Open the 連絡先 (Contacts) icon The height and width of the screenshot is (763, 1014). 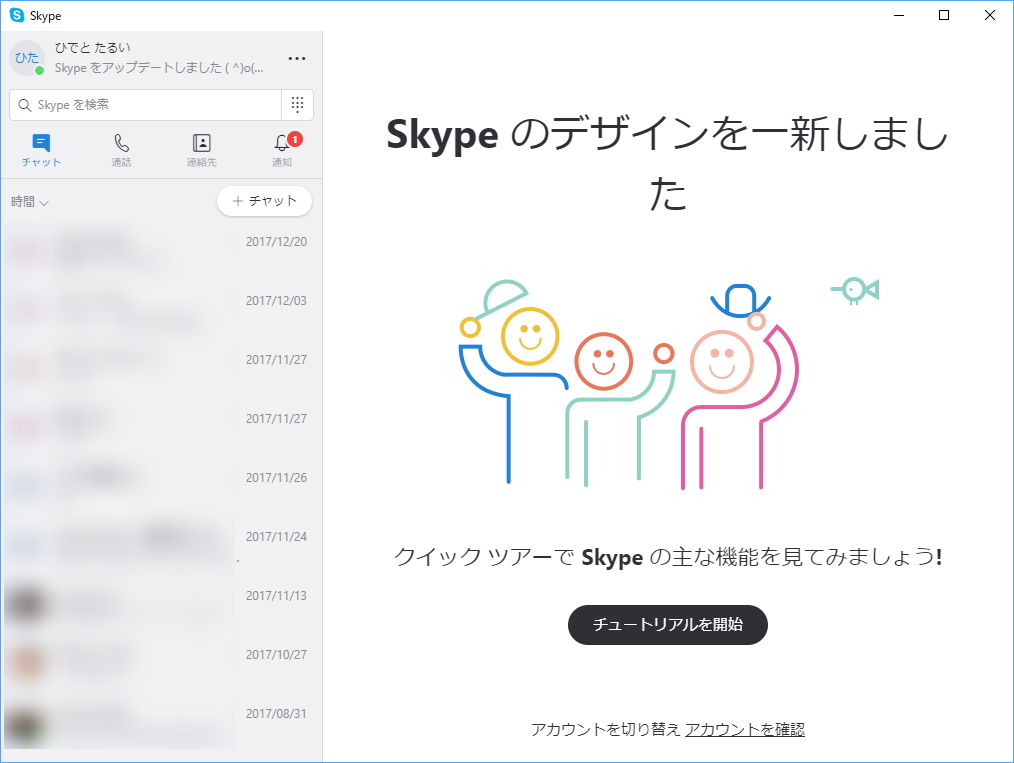[x=201, y=143]
